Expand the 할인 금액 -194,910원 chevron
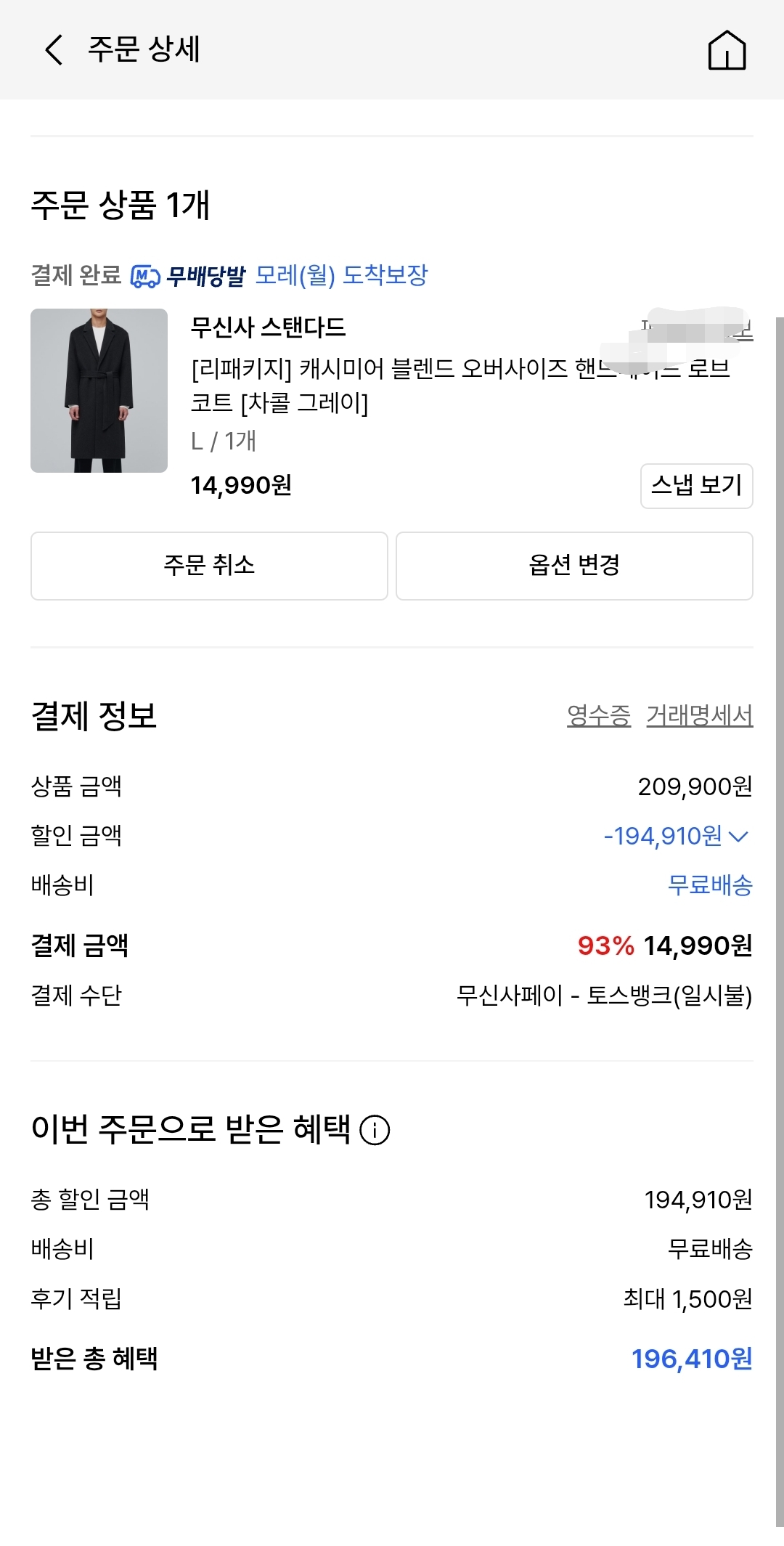The width and height of the screenshot is (784, 1546). [738, 837]
